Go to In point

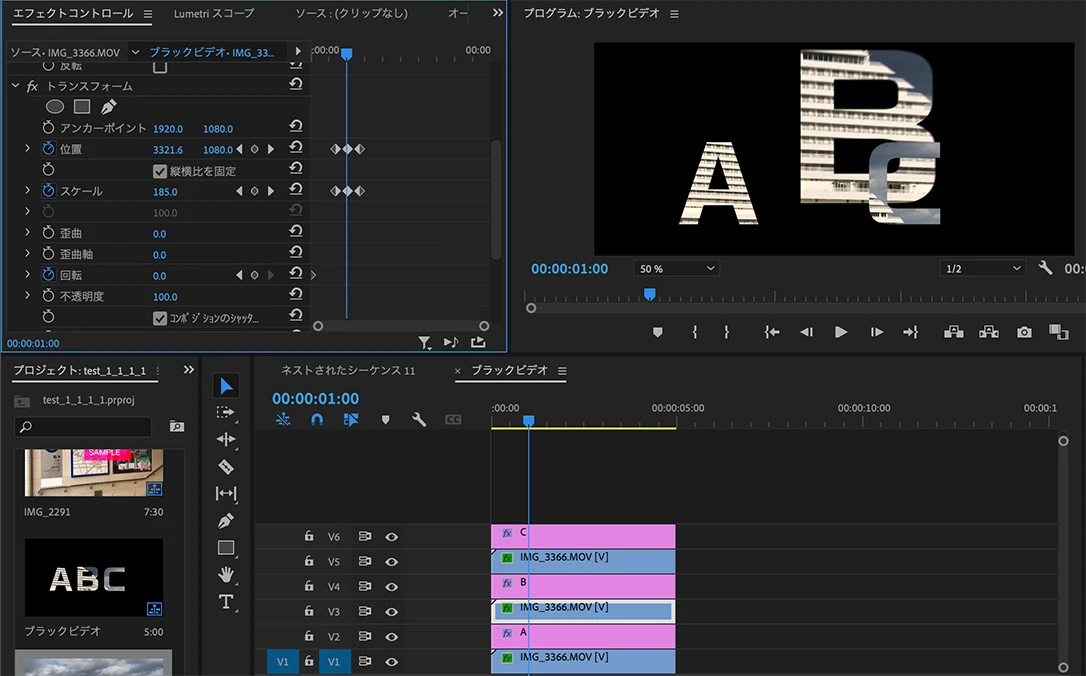pos(772,332)
